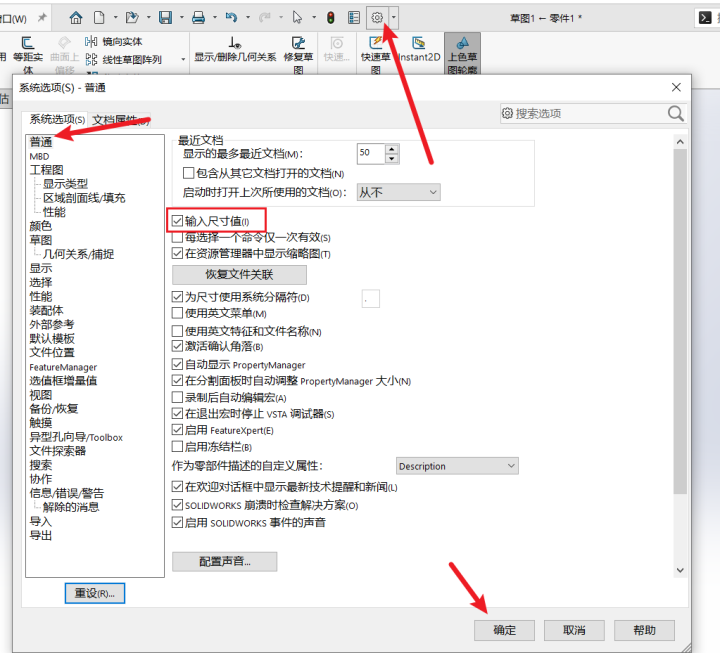Click the options panel scroll down arrow
Screen dimensions: 720x653
click(680, 570)
